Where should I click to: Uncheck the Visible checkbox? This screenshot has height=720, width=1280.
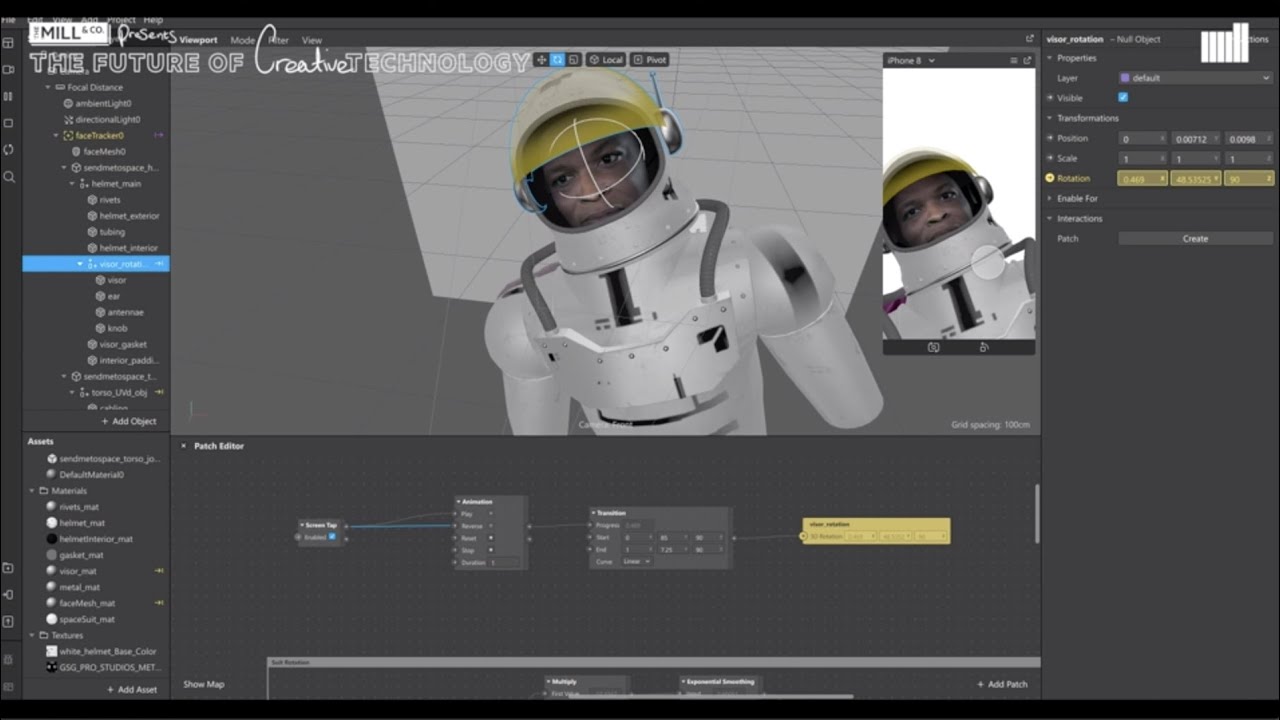(x=1123, y=98)
